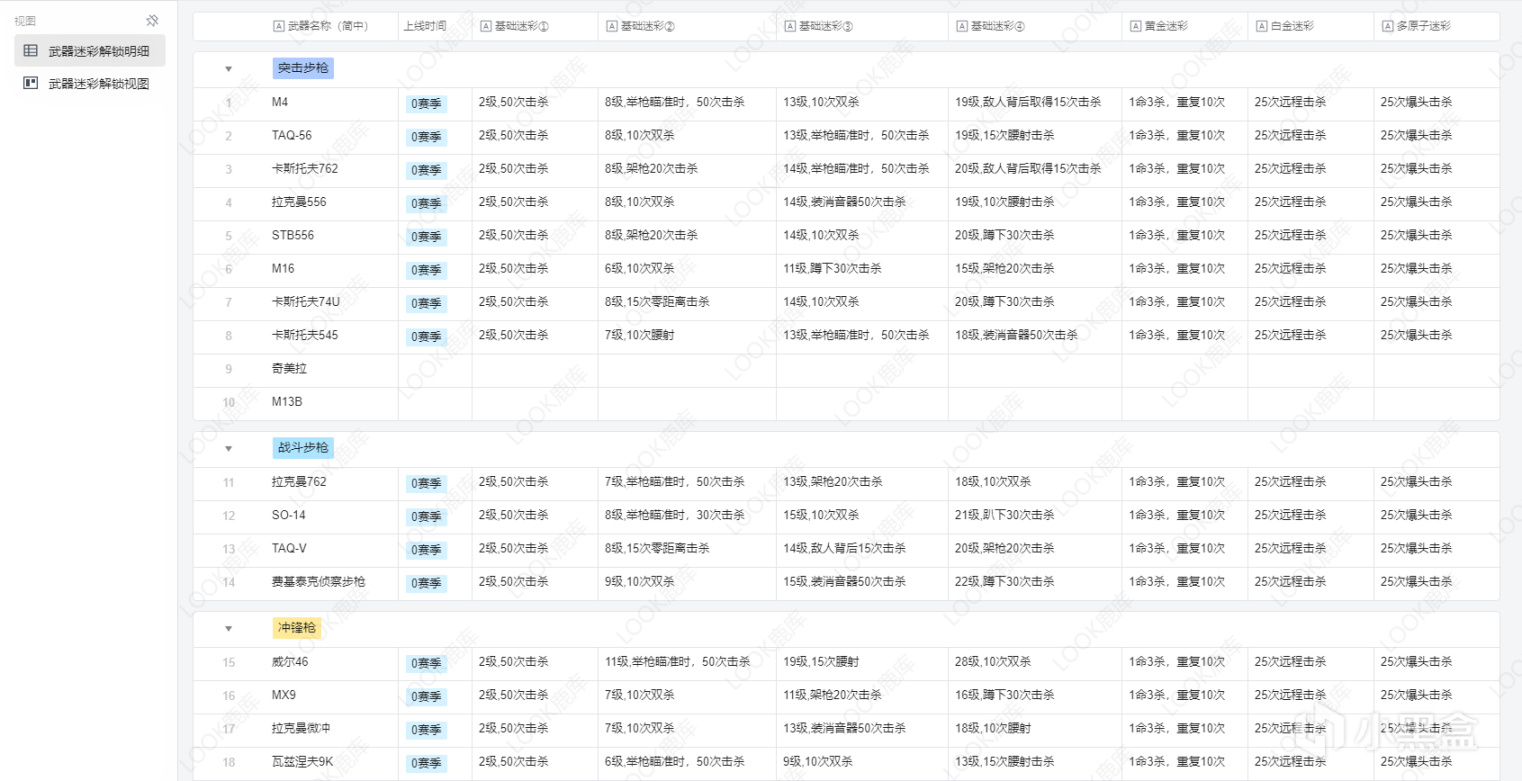Select the STB556 name cell

pyautogui.click(x=331, y=237)
